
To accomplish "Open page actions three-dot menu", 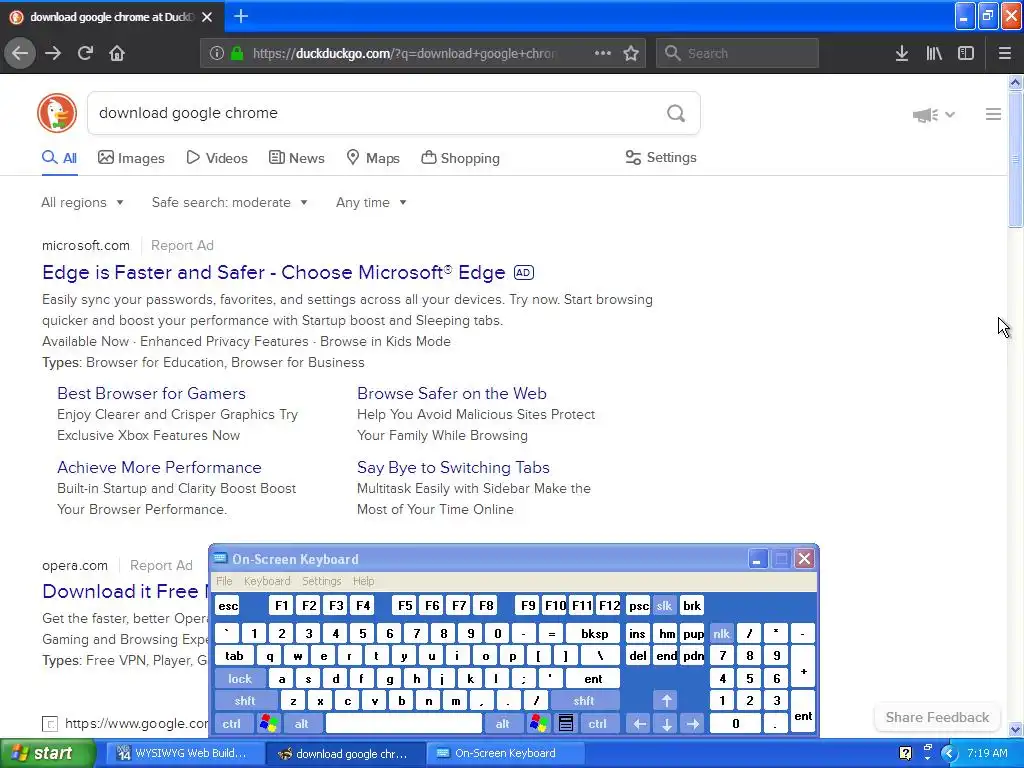I will (603, 54).
